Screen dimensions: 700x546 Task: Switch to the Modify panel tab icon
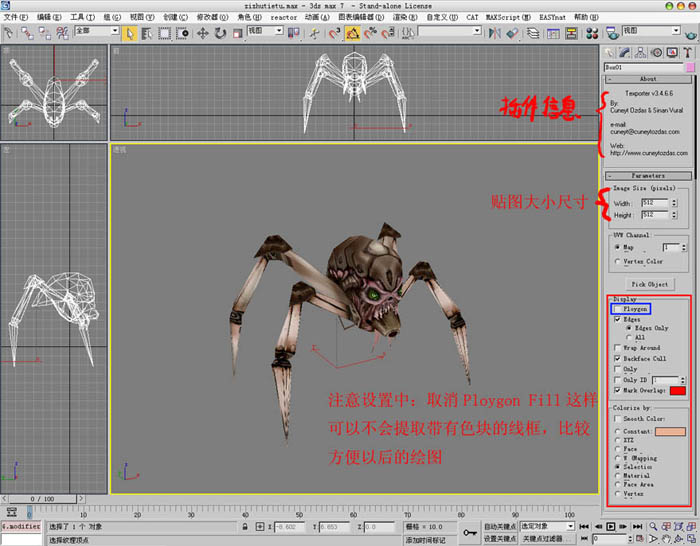pos(624,53)
